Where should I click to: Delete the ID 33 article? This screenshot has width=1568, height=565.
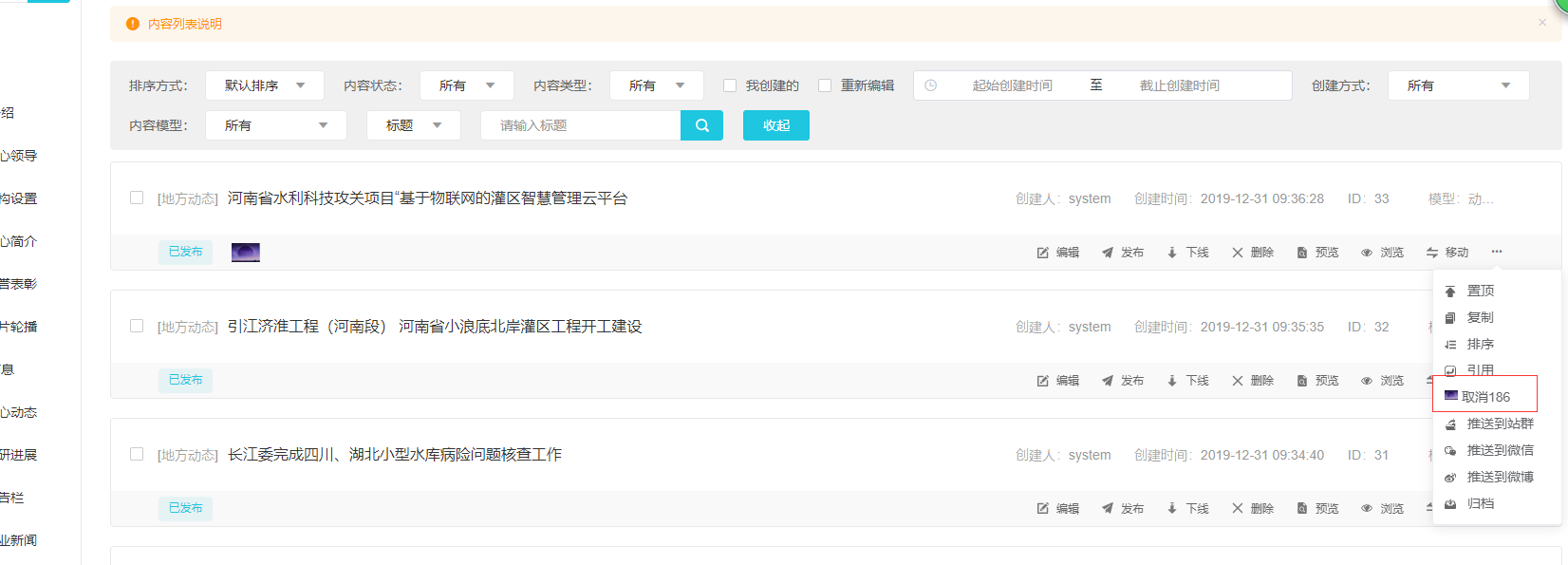[1253, 253]
